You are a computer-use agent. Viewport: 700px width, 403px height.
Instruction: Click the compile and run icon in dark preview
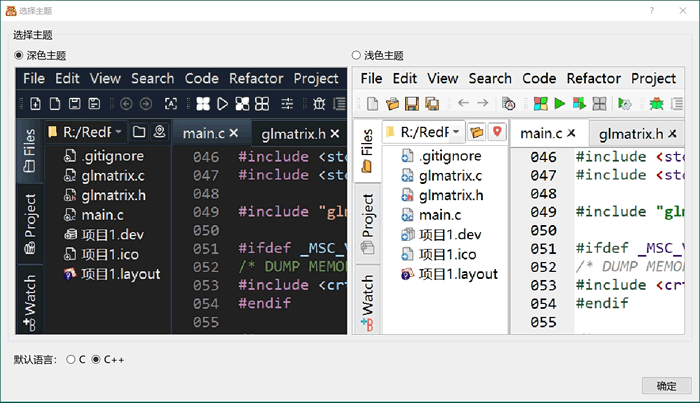click(x=242, y=104)
